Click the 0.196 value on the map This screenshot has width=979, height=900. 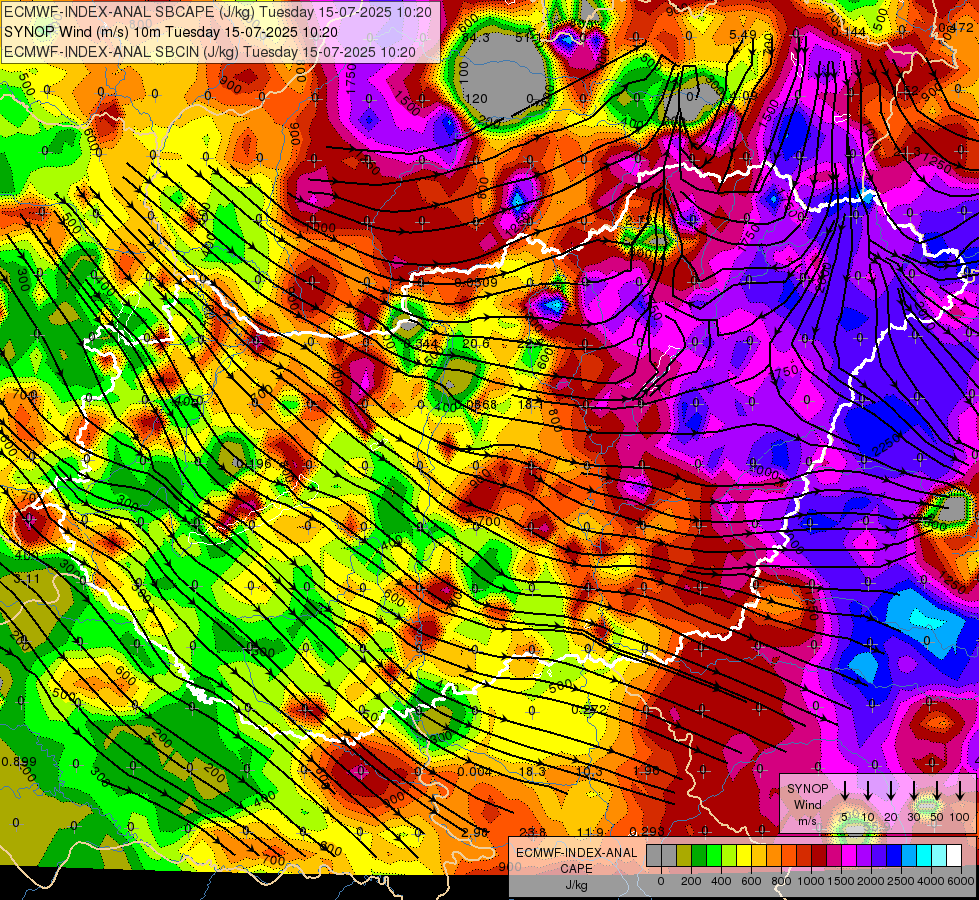(253, 463)
